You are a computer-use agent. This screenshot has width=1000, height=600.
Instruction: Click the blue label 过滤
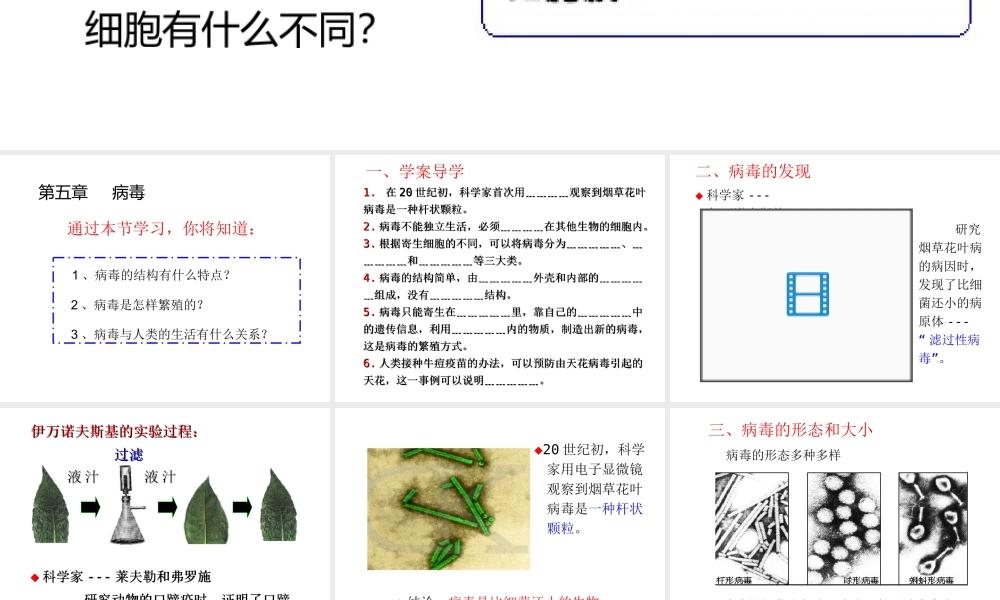129,455
